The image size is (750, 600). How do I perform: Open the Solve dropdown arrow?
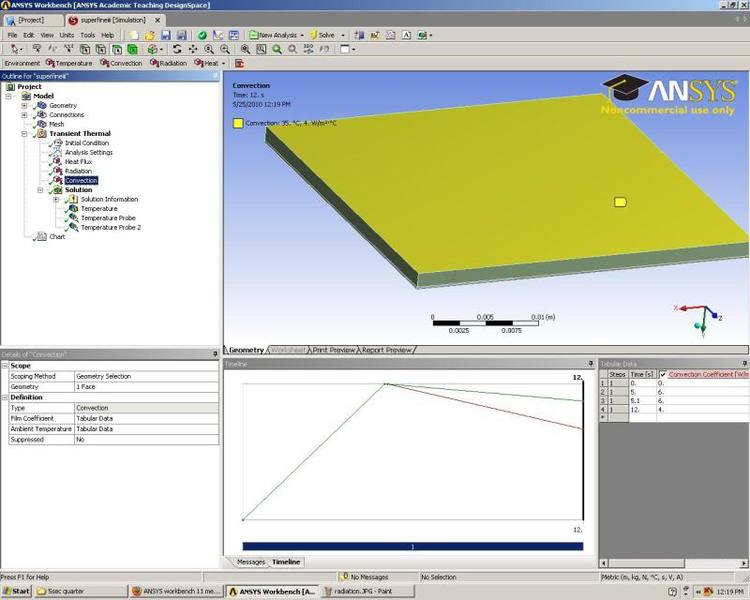tap(342, 35)
